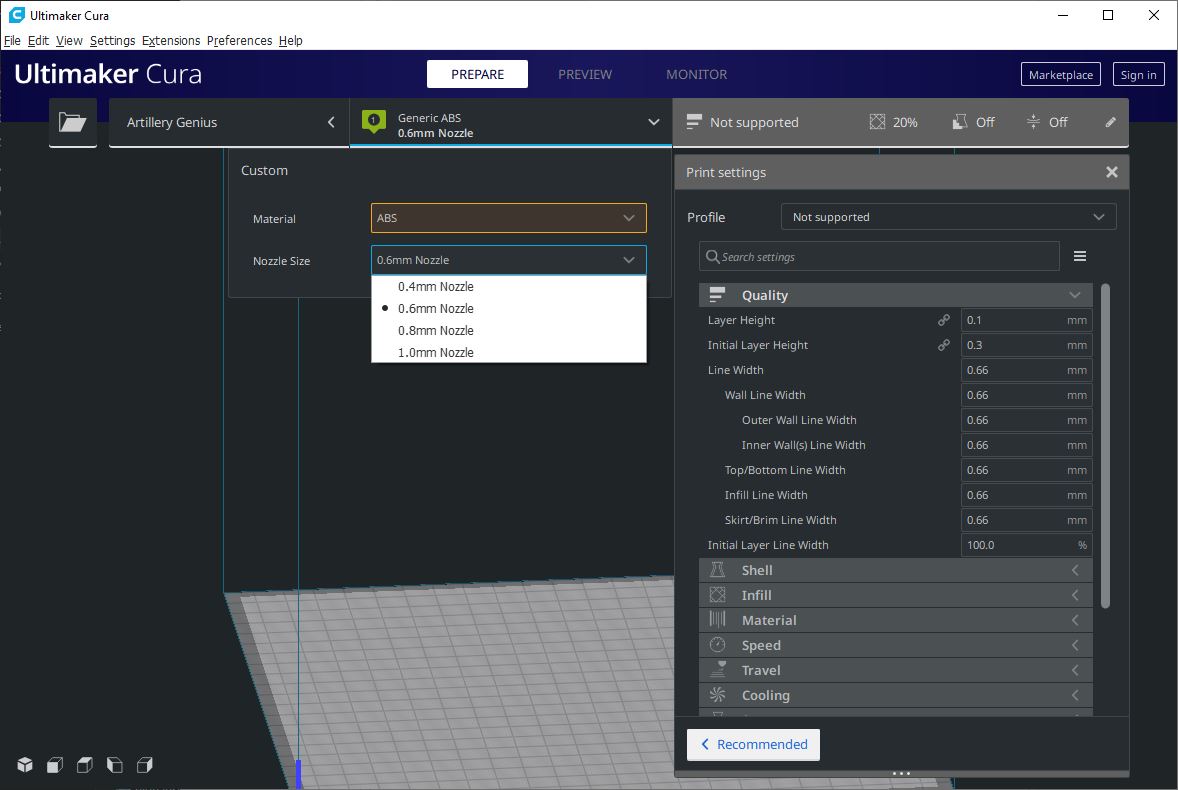Open the View menu

click(x=69, y=41)
